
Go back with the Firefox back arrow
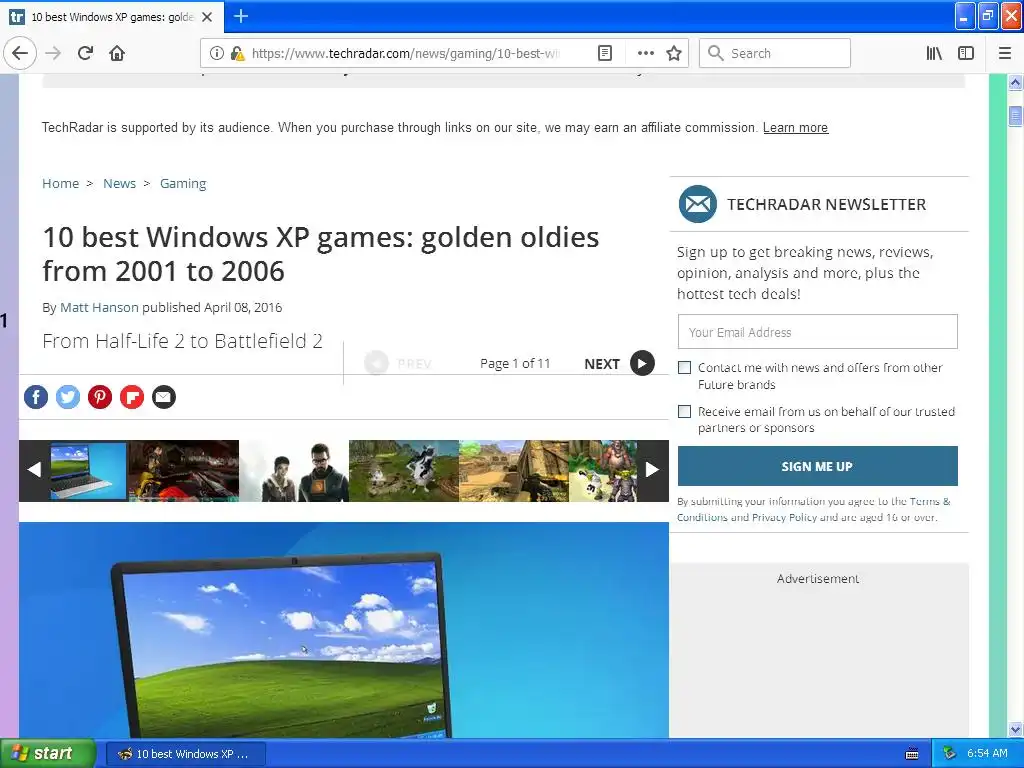20,53
